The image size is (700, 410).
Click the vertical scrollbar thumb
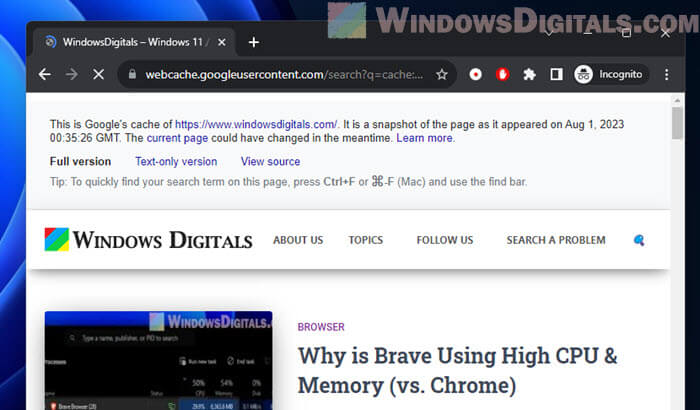pyautogui.click(x=677, y=123)
